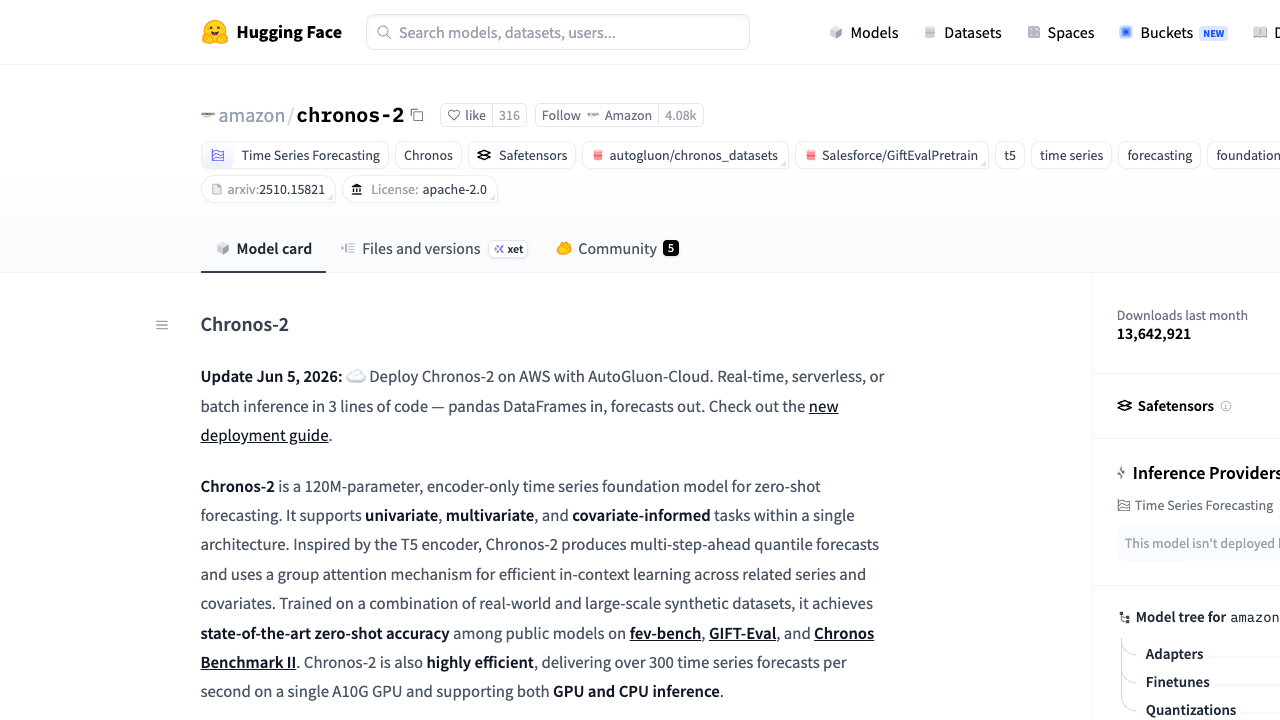
Task: Click the Time Series Forecasting tag icon
Action: click(218, 155)
